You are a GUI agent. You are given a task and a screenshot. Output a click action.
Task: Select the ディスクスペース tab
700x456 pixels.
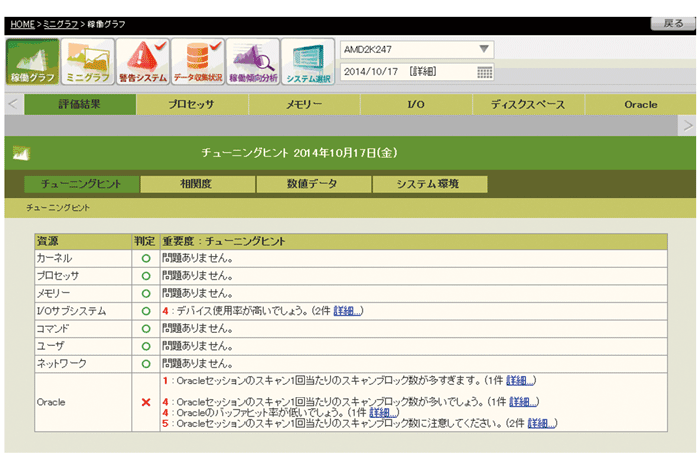pyautogui.click(x=527, y=104)
